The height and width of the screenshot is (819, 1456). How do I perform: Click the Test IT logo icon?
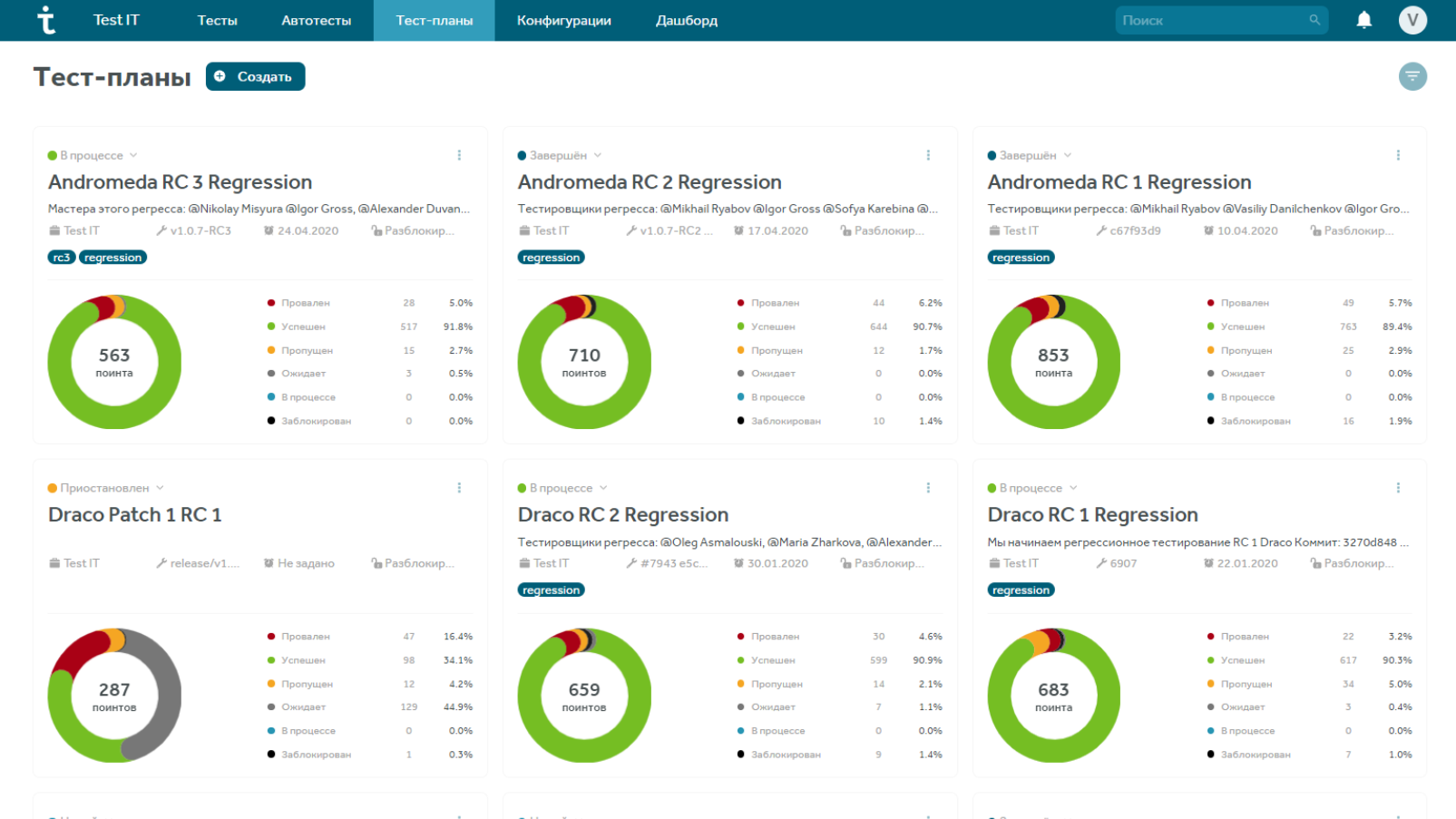click(x=46, y=20)
